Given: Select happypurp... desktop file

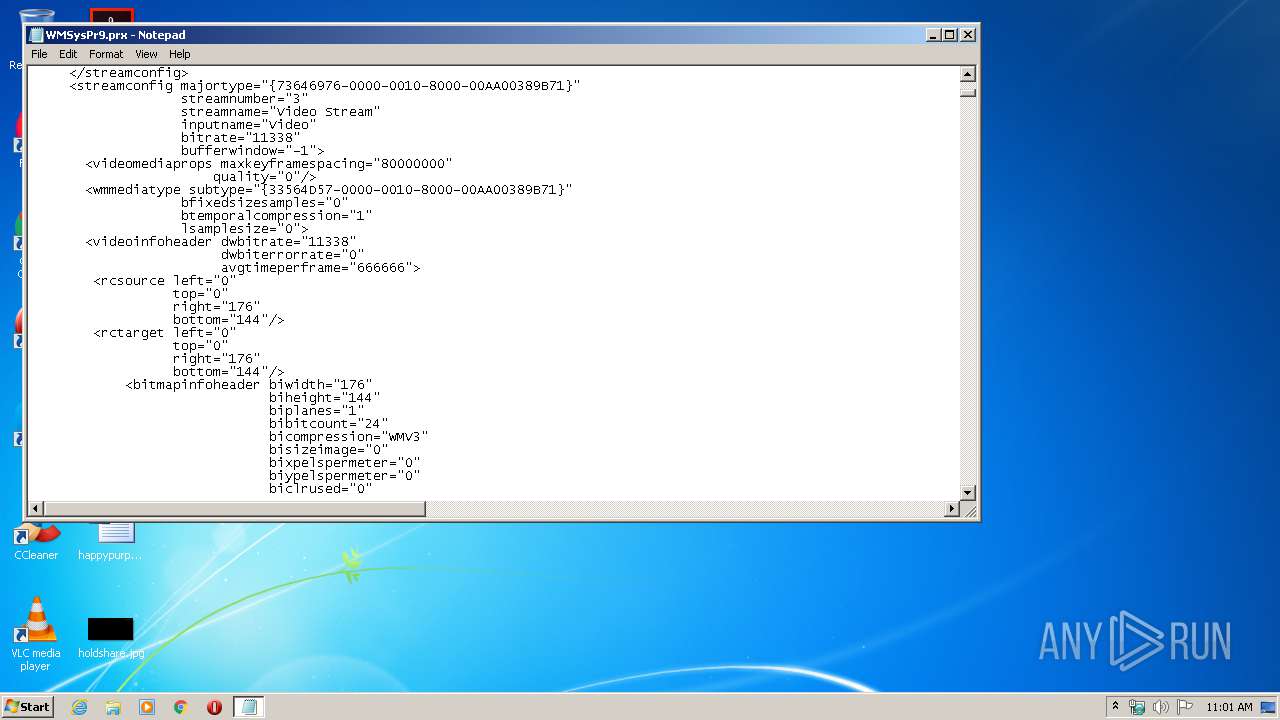Looking at the screenshot, I should coord(110,543).
